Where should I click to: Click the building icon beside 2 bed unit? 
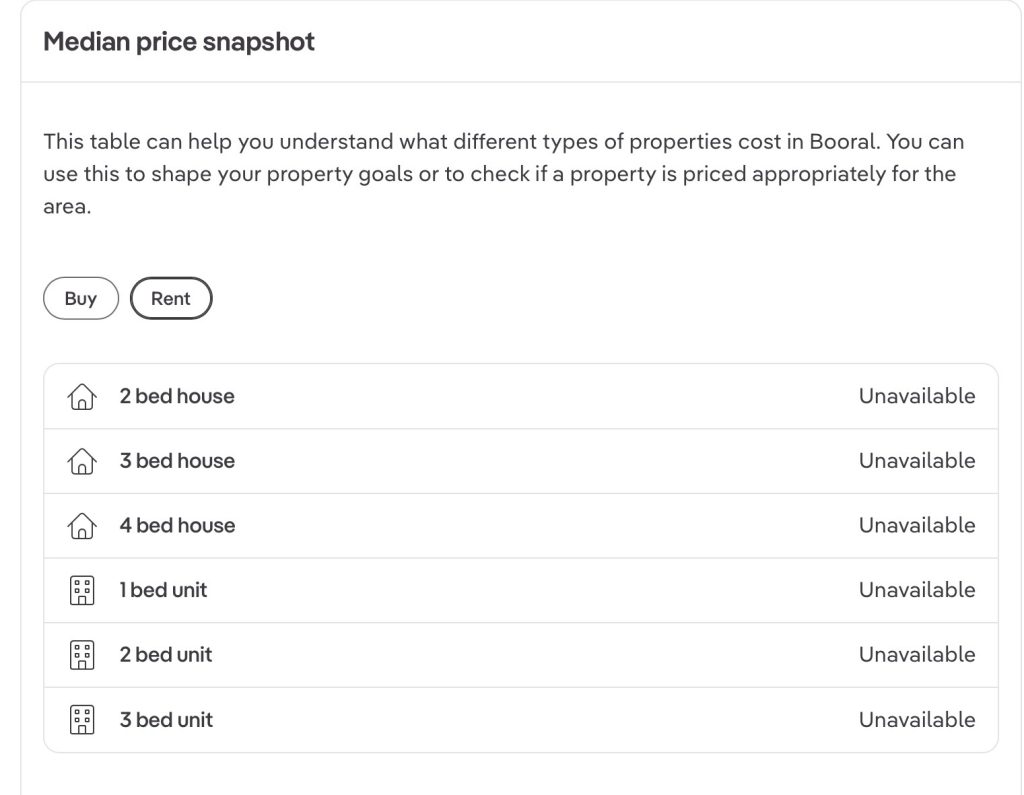81,655
